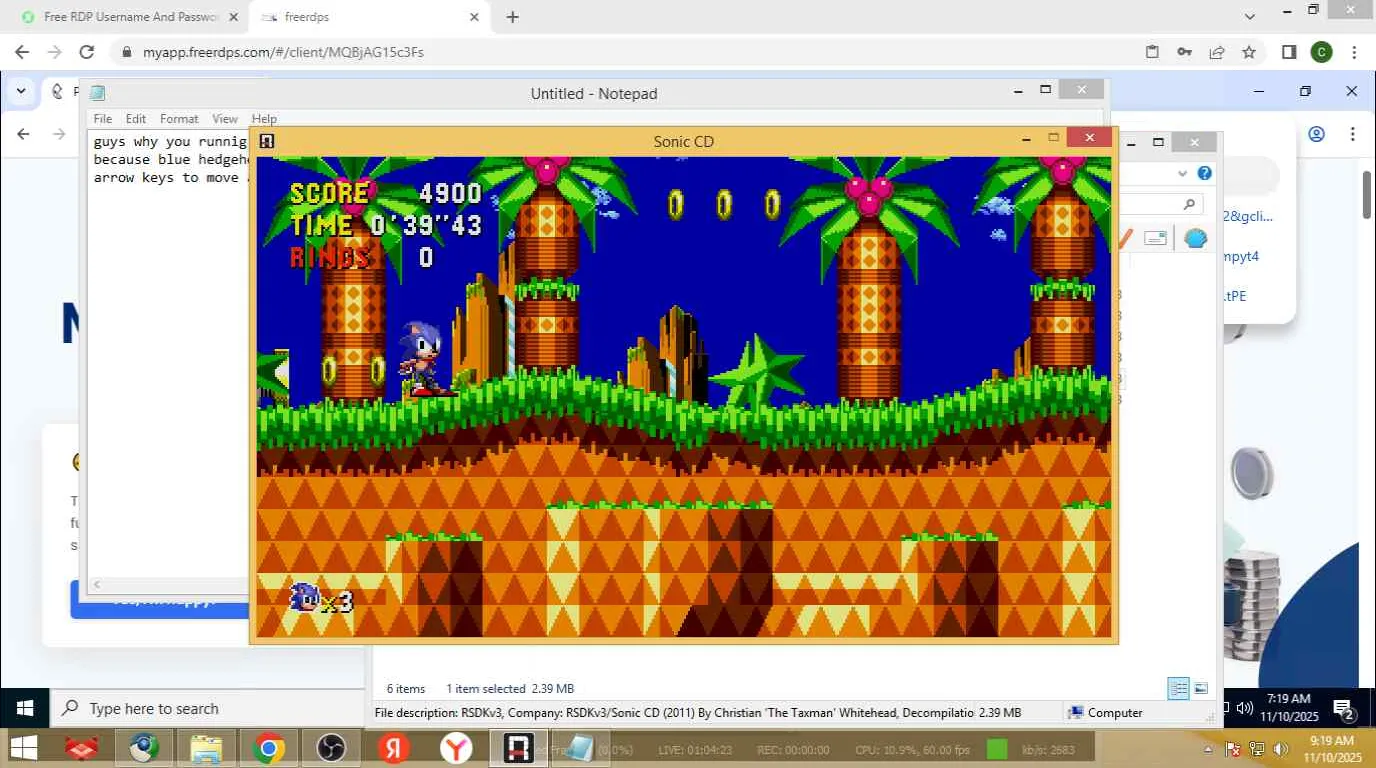Go back in the outer Chrome browser
The width and height of the screenshot is (1376, 768).
click(x=22, y=52)
